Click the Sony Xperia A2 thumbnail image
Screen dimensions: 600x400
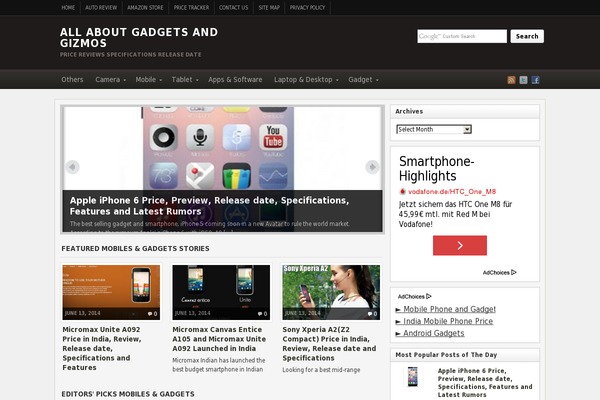pyautogui.click(x=331, y=292)
